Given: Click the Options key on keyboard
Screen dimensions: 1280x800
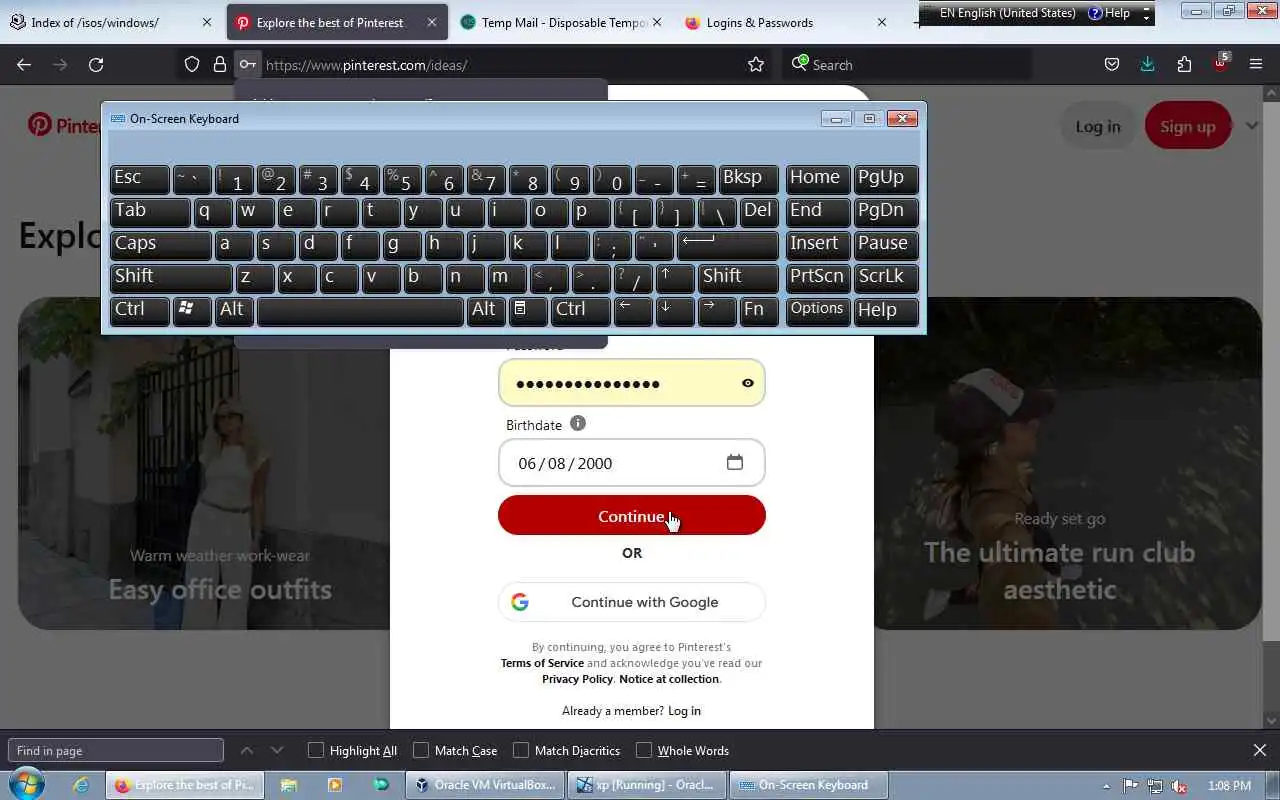Looking at the screenshot, I should pos(818,311).
